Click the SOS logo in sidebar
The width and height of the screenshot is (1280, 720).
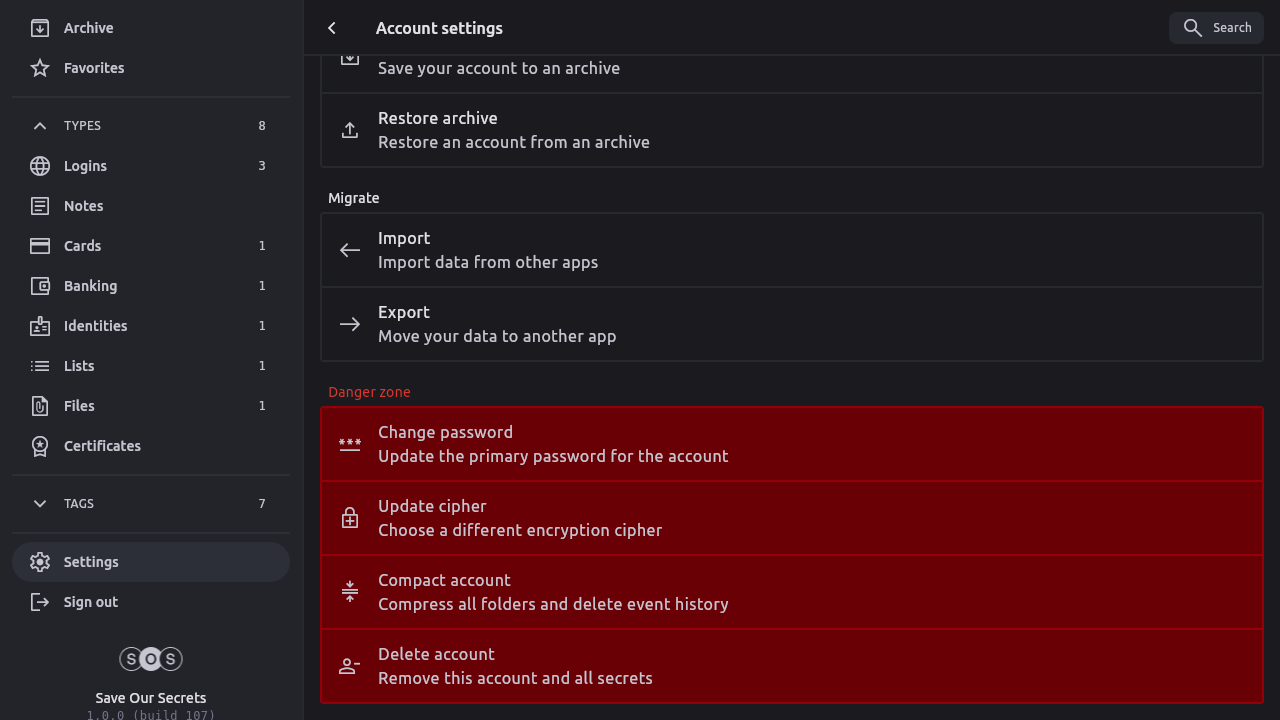tap(151, 659)
